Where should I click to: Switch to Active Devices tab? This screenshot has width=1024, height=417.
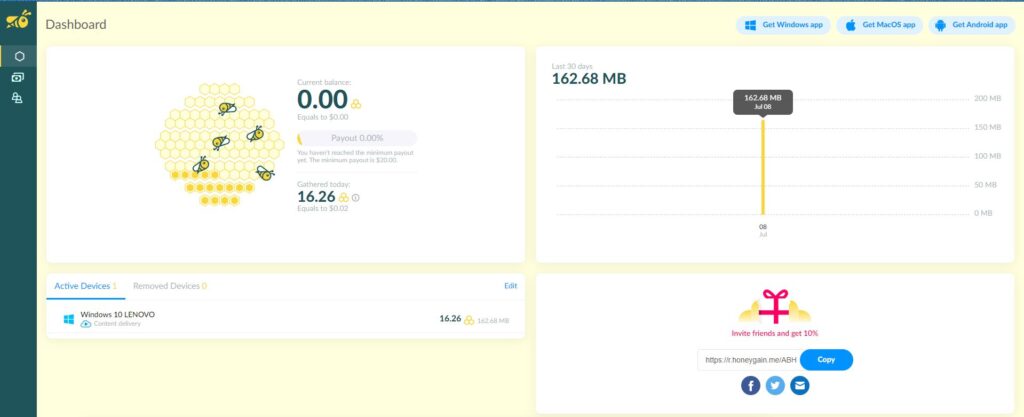coord(86,286)
